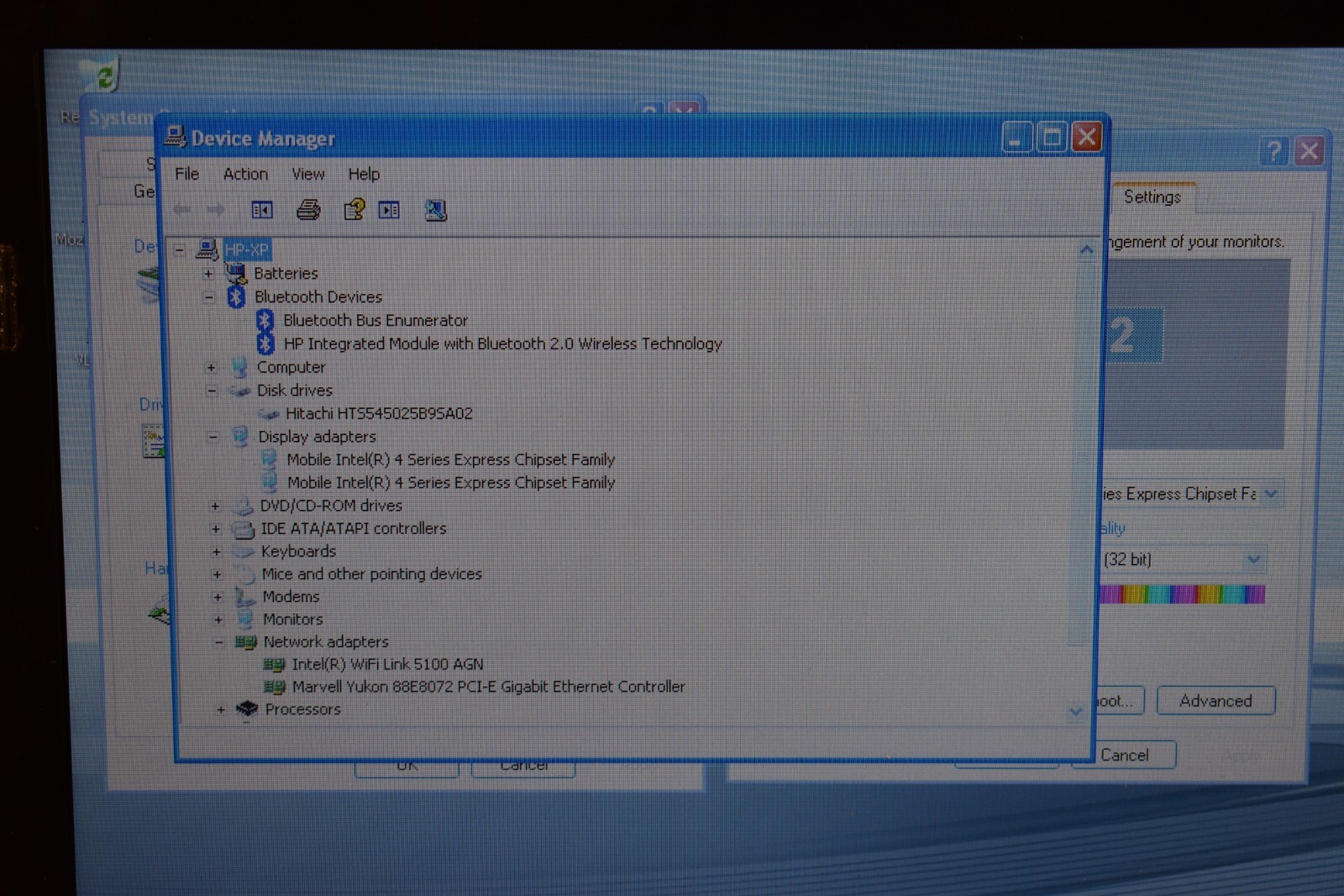The height and width of the screenshot is (896, 1344).
Task: Click the show/hide console tree toolbar icon
Action: click(262, 210)
